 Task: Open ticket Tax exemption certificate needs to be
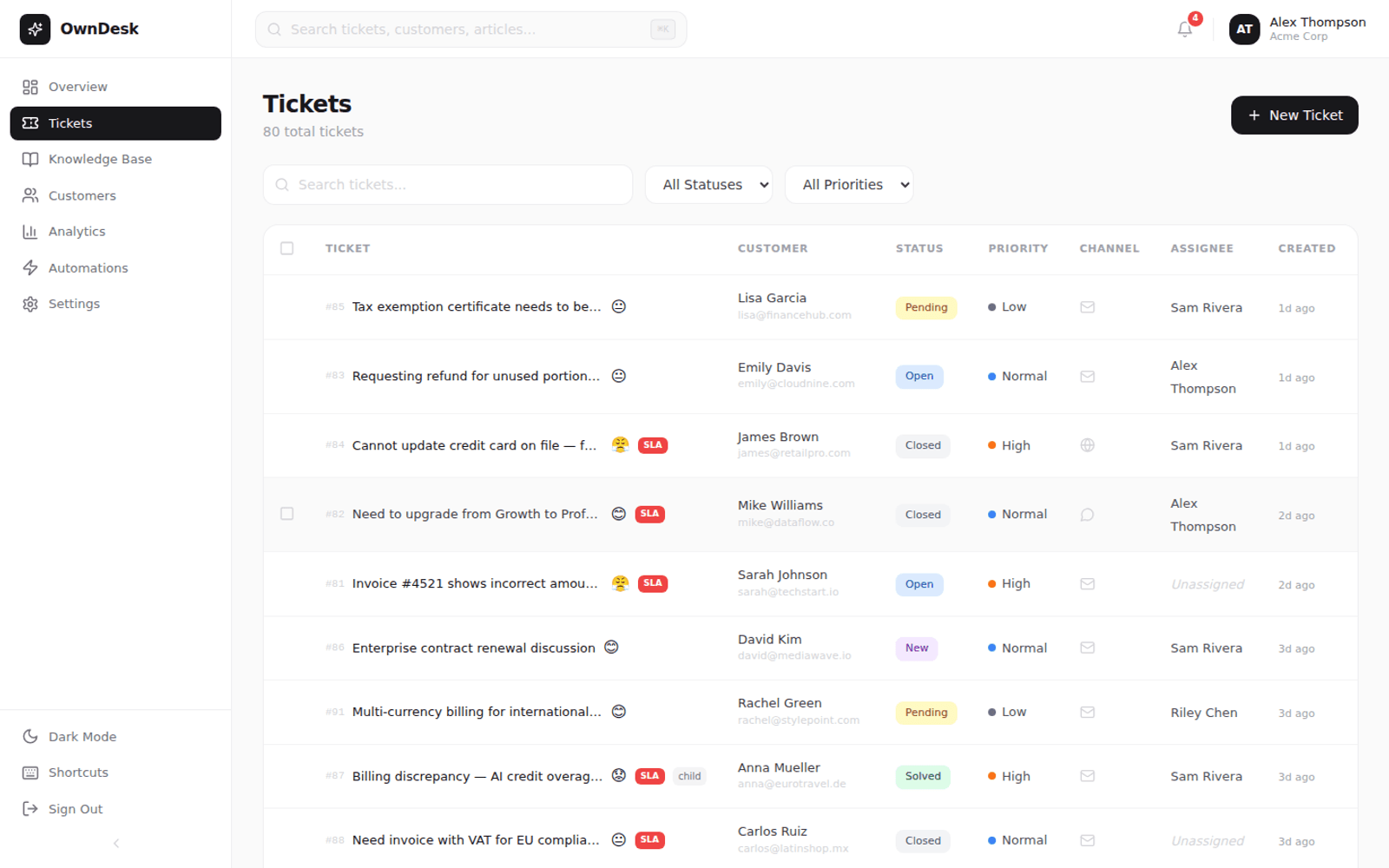tap(477, 306)
